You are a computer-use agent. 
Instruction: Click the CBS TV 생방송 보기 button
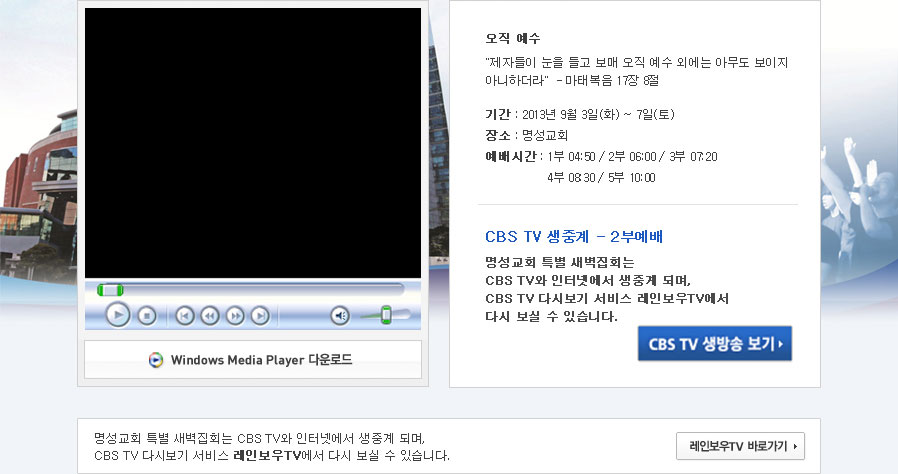(x=714, y=344)
